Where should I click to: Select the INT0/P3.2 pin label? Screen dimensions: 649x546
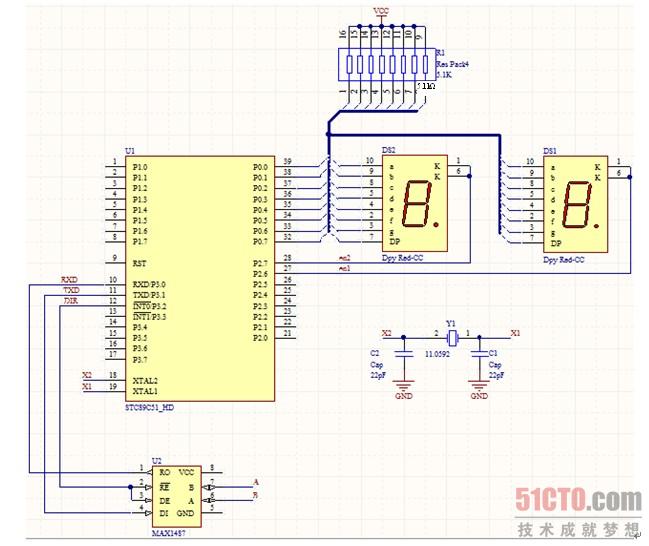click(149, 306)
